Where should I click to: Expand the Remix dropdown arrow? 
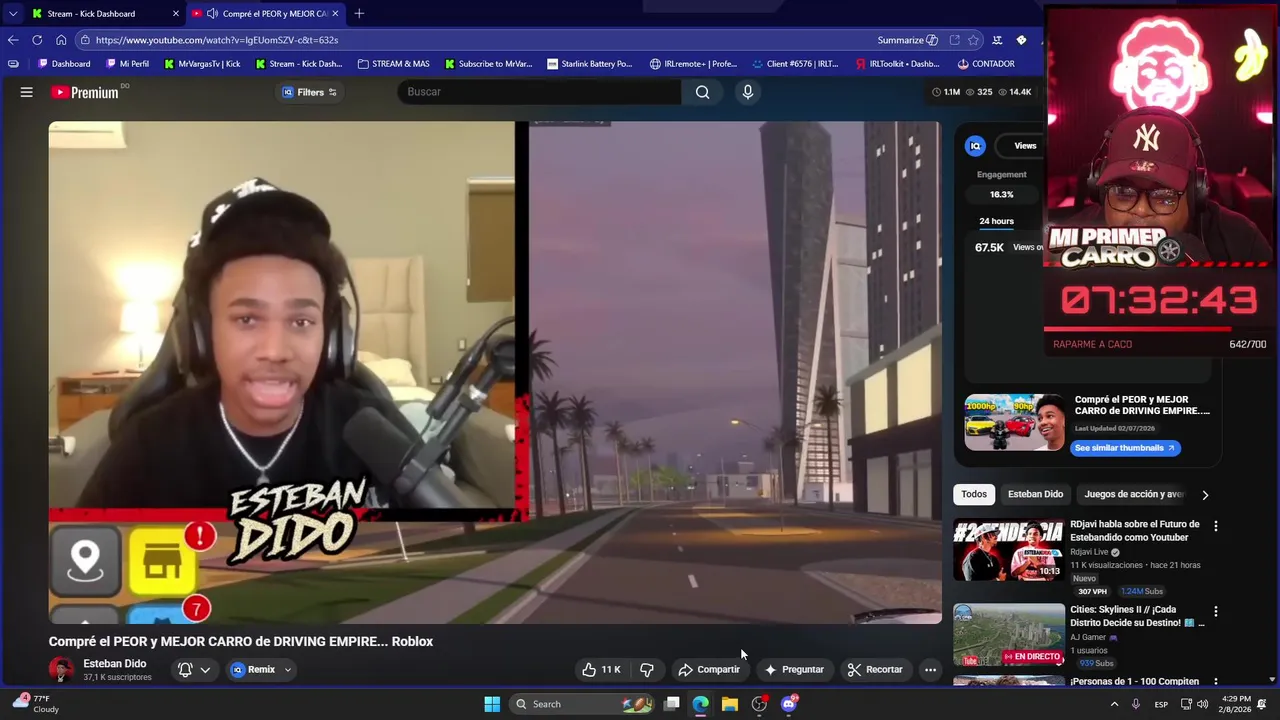288,670
